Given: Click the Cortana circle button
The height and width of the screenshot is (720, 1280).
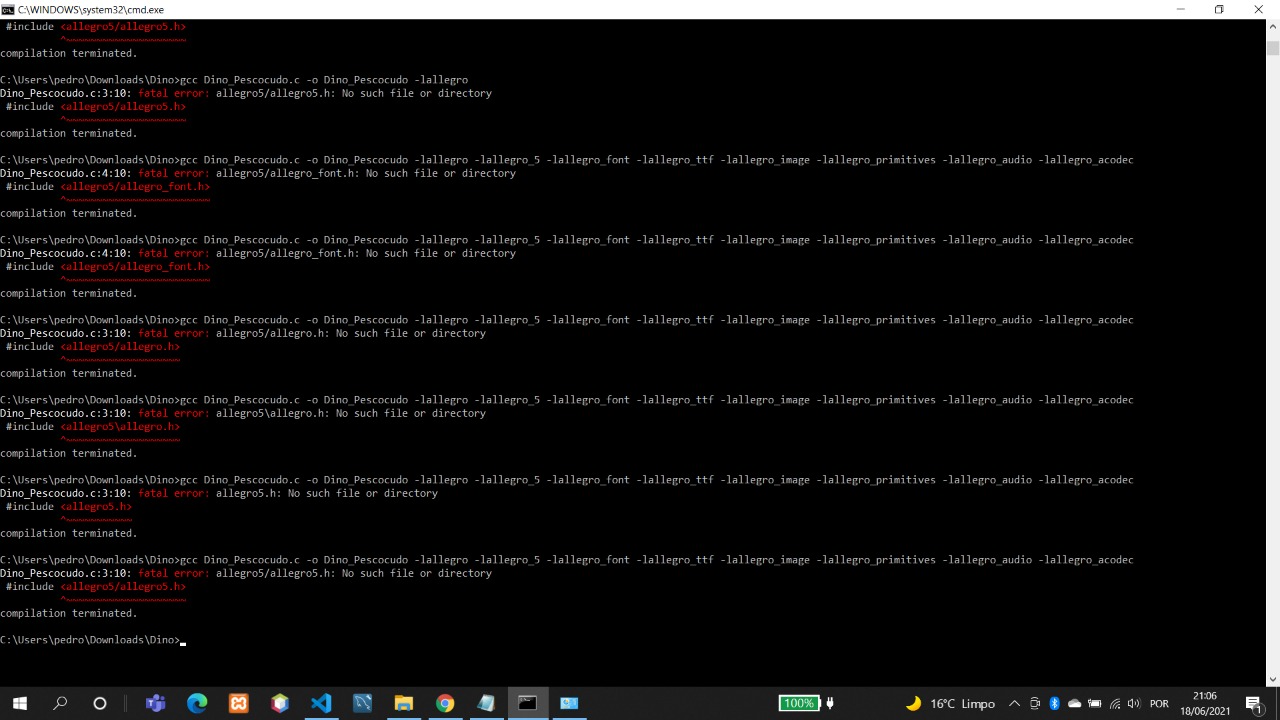Looking at the screenshot, I should (100, 703).
